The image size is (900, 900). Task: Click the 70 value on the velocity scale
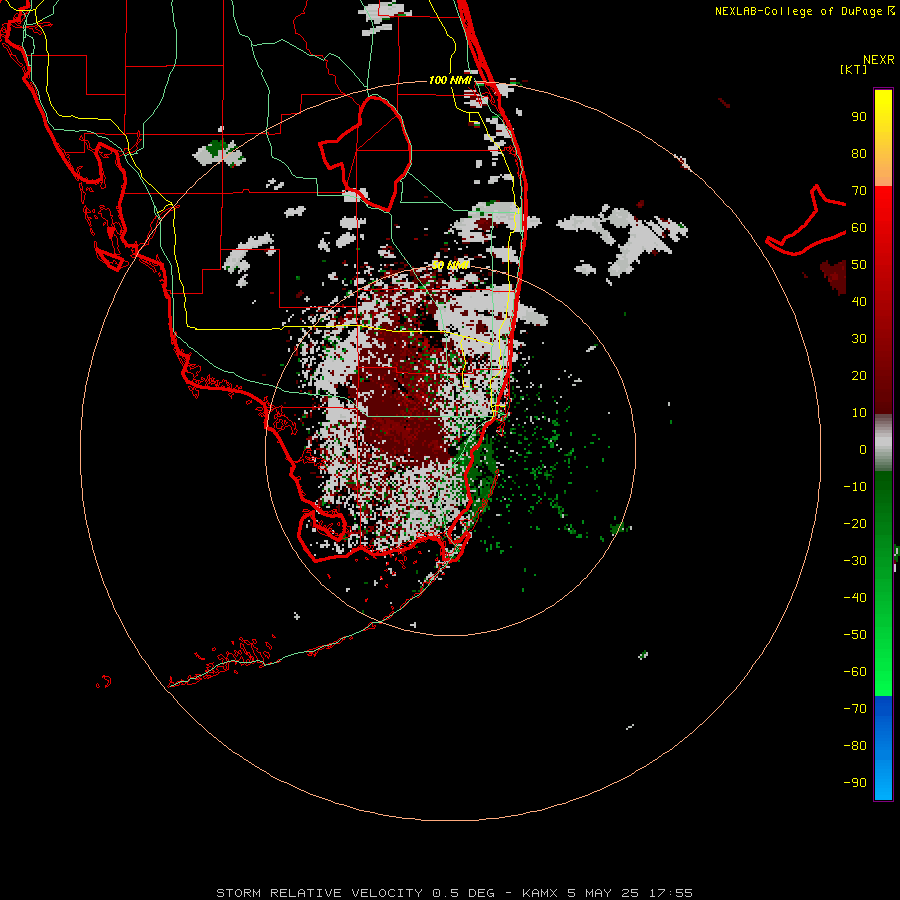click(x=859, y=191)
